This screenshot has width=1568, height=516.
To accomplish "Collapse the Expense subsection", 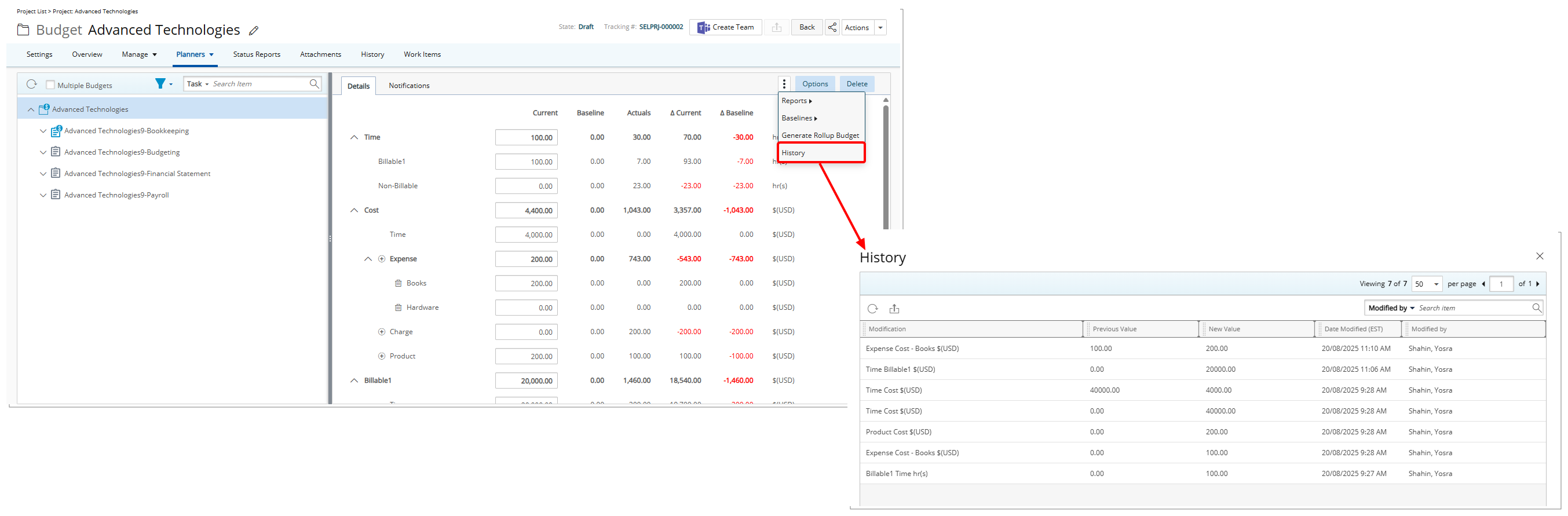I will [368, 259].
